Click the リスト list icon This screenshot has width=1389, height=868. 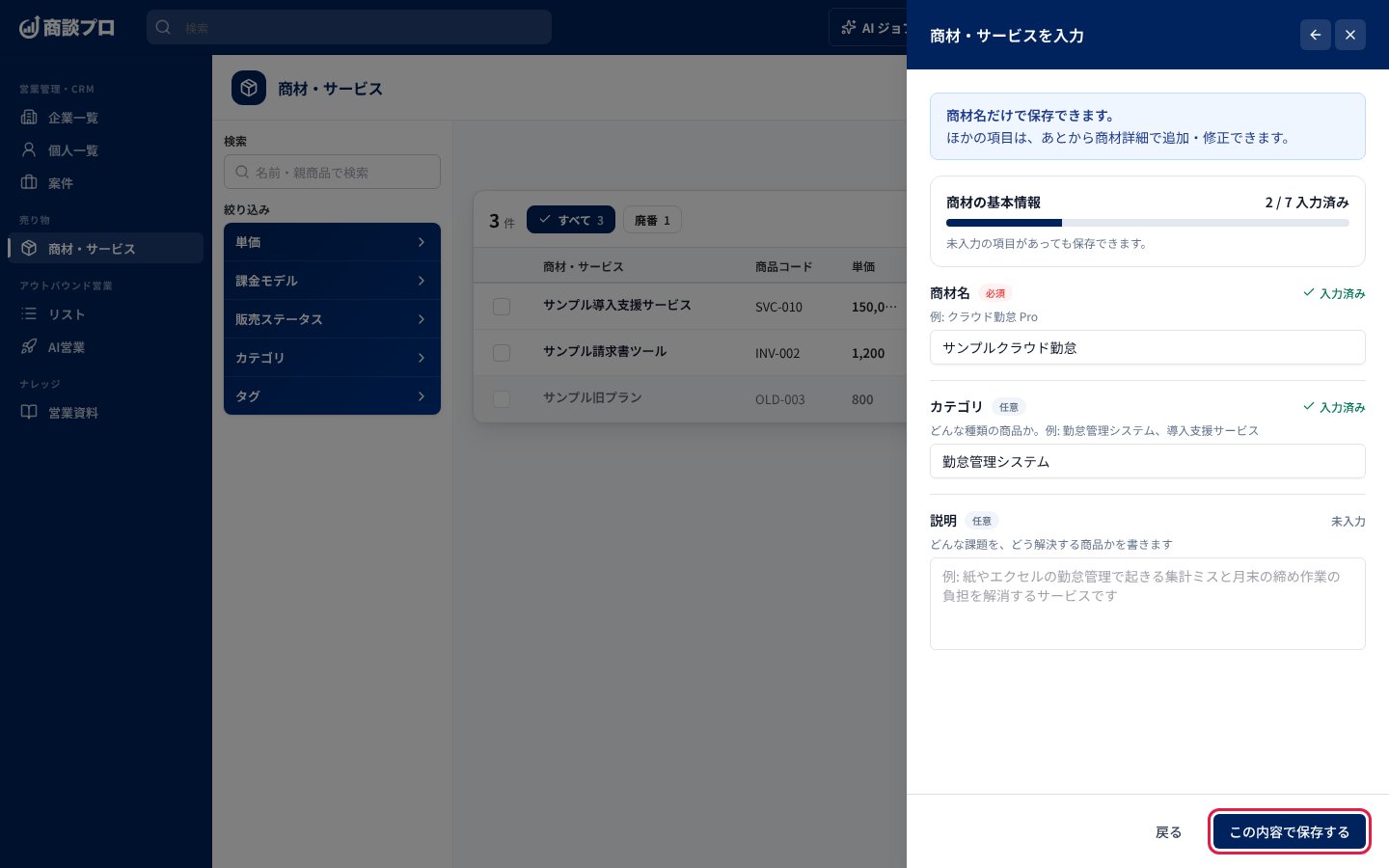(x=29, y=314)
